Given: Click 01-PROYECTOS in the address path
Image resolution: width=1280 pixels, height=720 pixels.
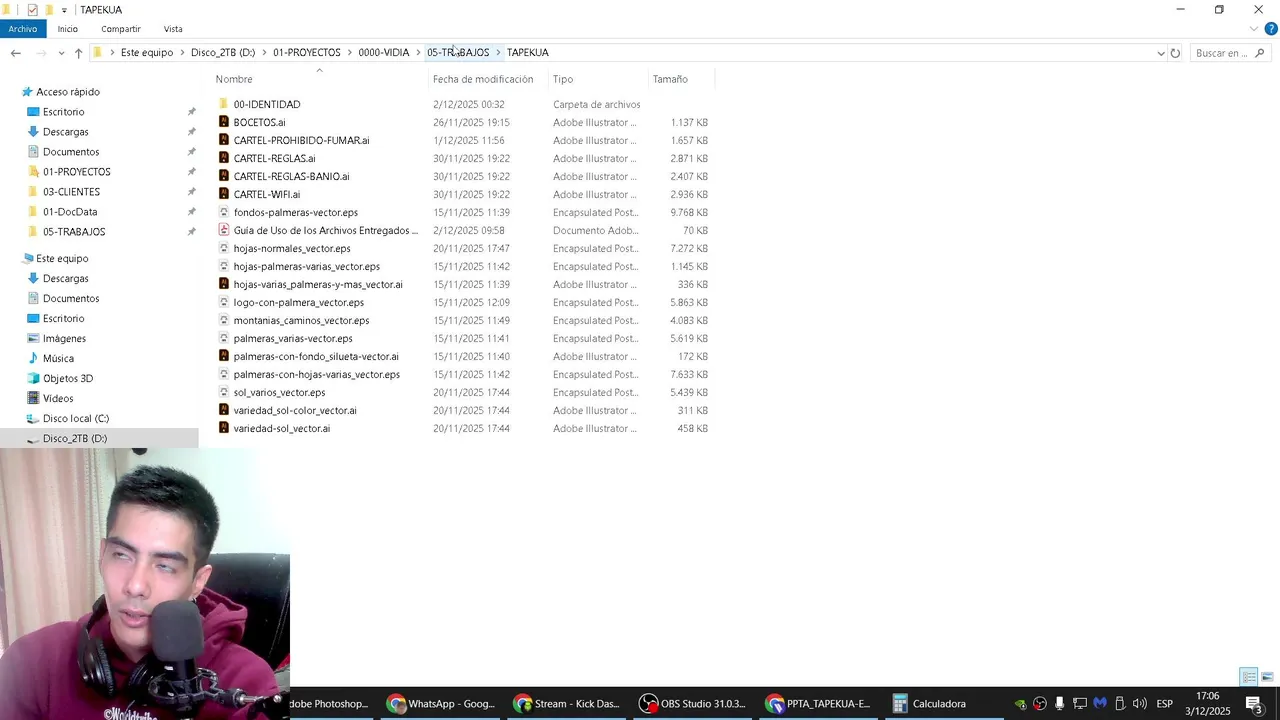Looking at the screenshot, I should point(306,52).
